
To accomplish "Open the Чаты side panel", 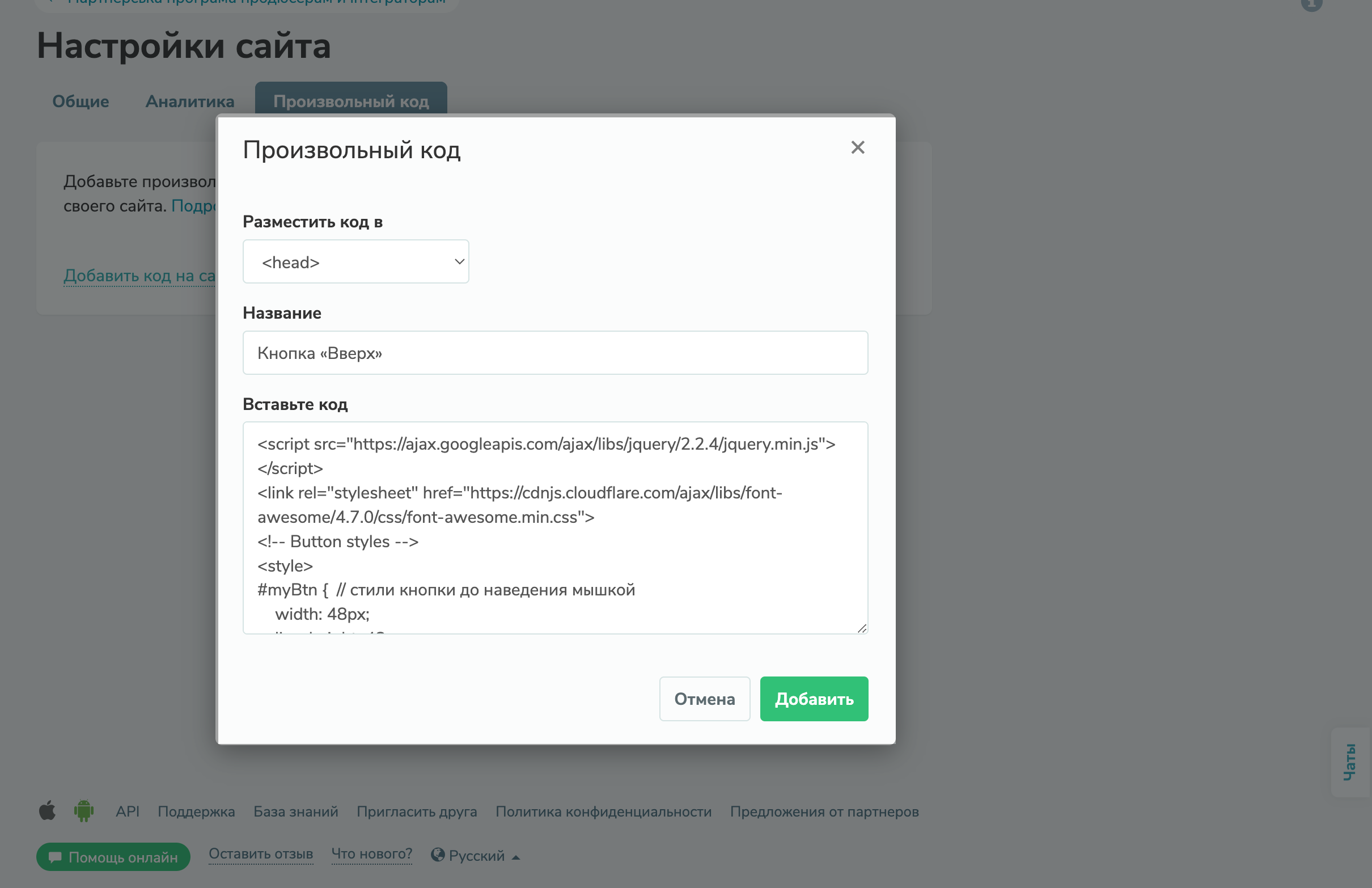I will point(1350,762).
